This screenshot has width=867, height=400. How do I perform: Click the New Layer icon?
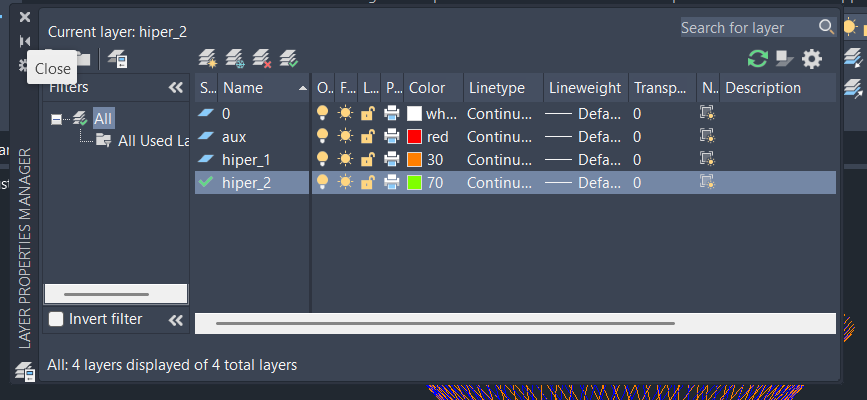tap(207, 58)
